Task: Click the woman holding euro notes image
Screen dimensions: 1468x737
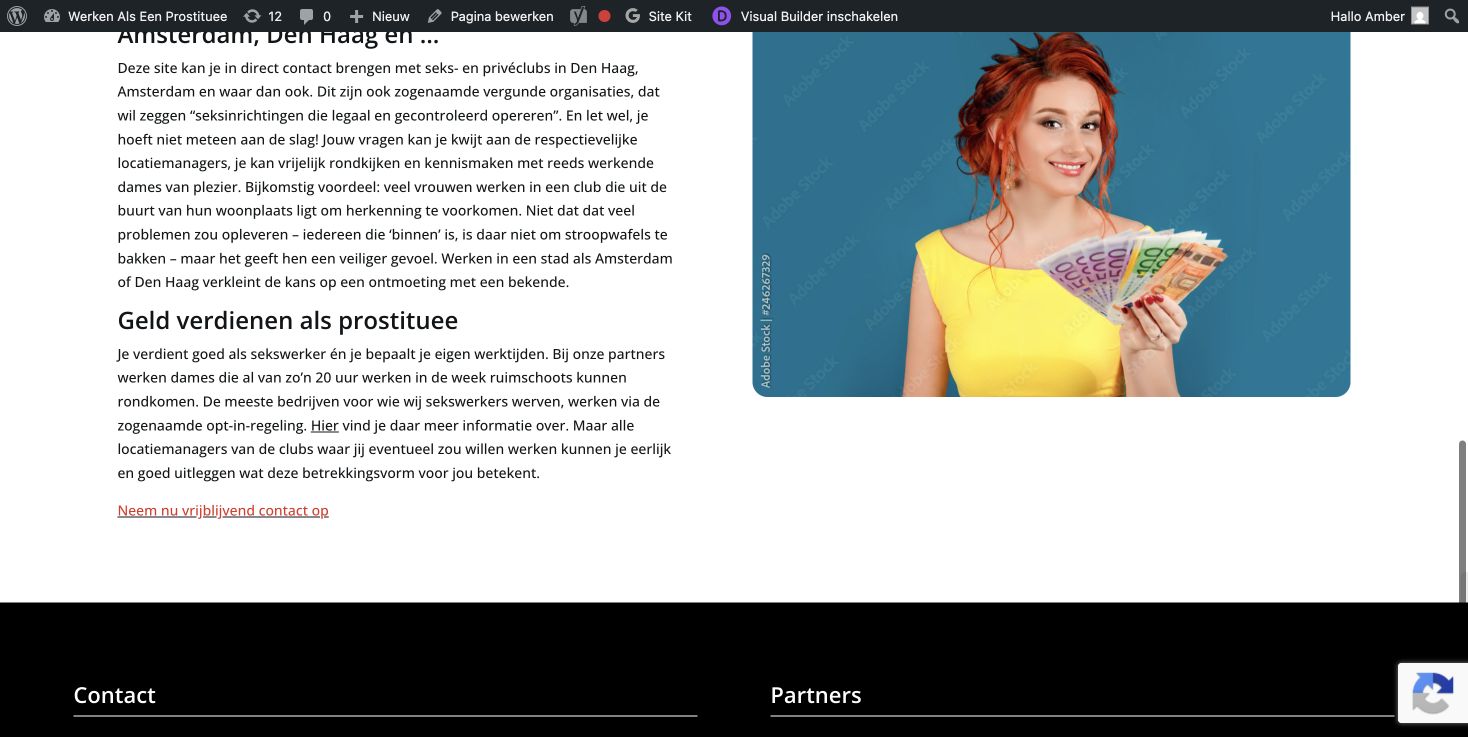Action: tap(1051, 214)
